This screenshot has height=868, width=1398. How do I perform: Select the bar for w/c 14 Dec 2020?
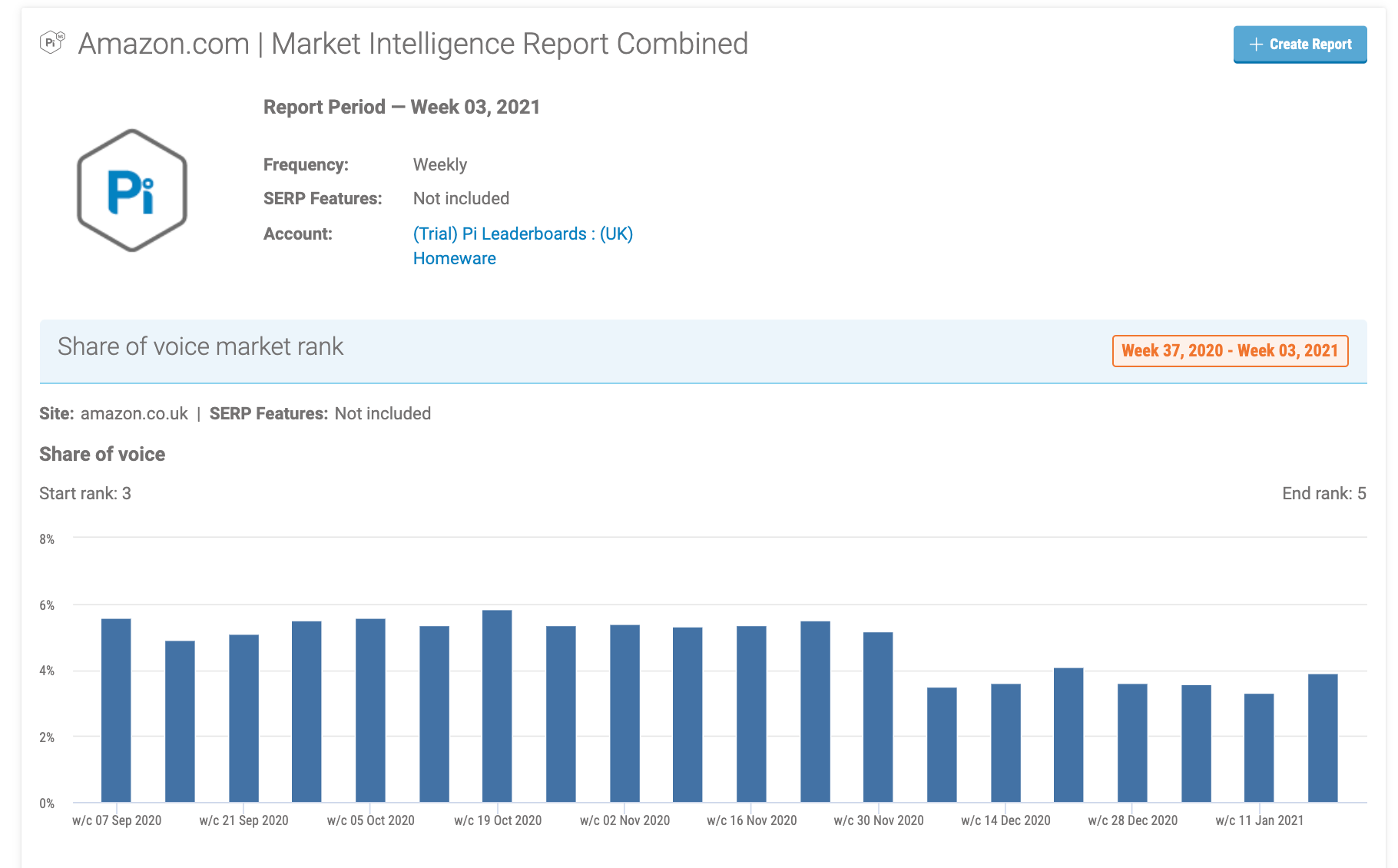(x=1005, y=744)
